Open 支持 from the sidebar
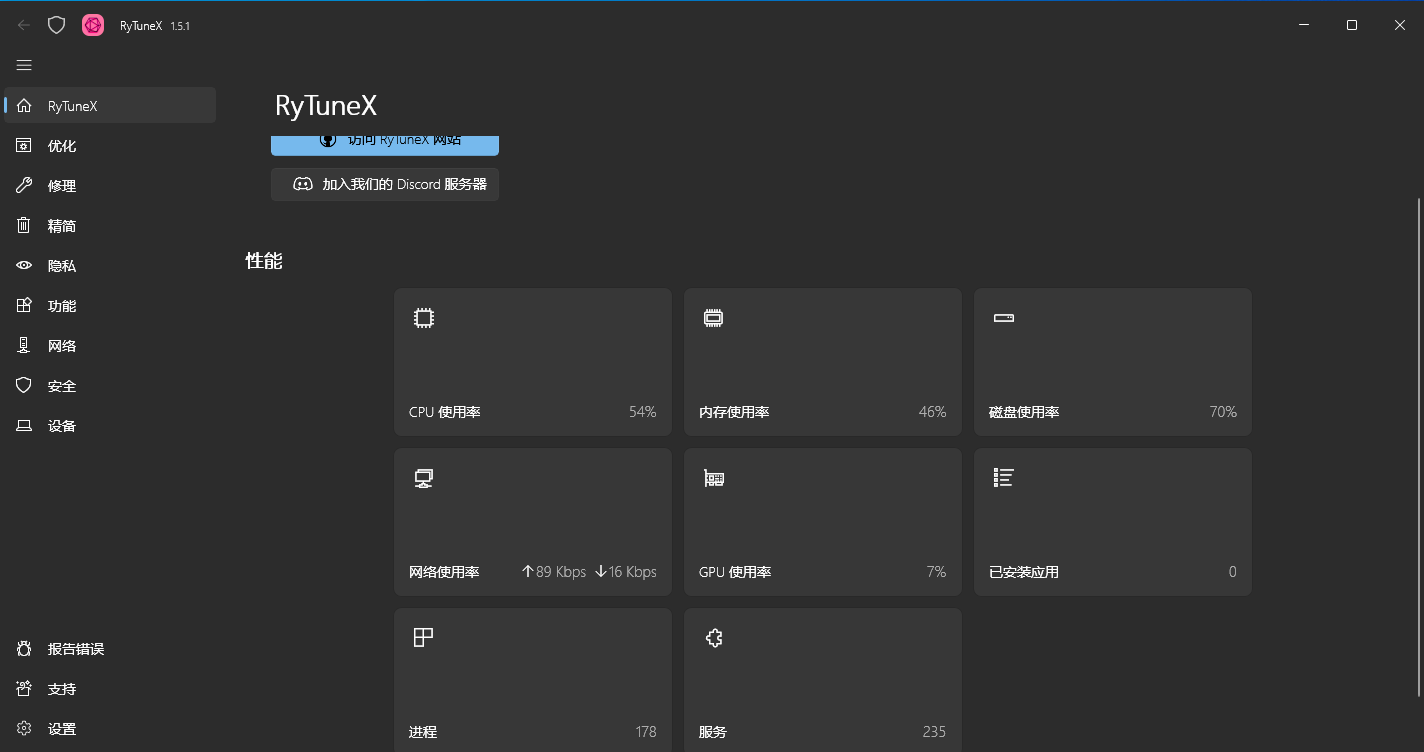The image size is (1424, 752). pyautogui.click(x=110, y=689)
